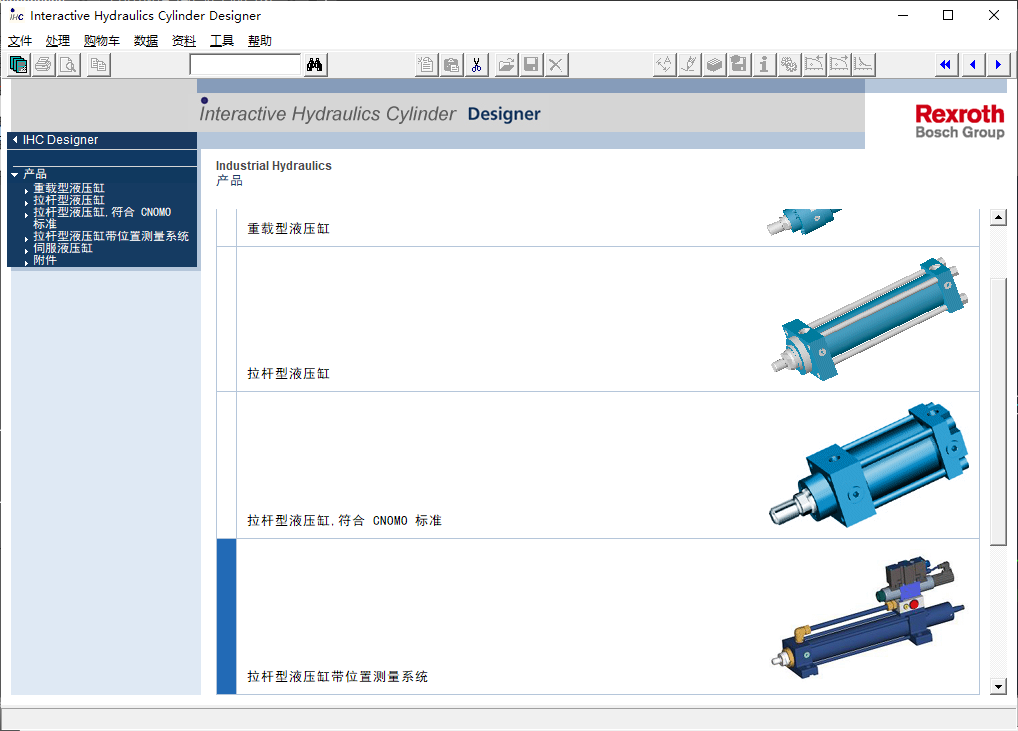Collapse the 产品 tree section
This screenshot has height=731, width=1018.
[15, 175]
